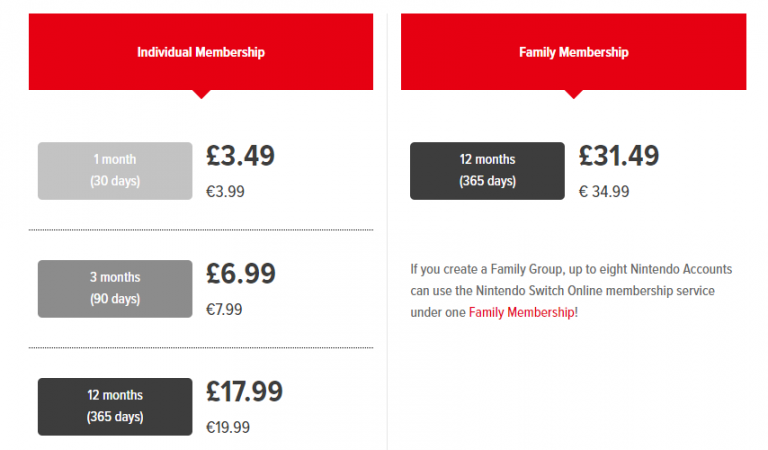768x450 pixels.
Task: Choose the individual 12 months (365 days) plan
Action: tap(115, 406)
